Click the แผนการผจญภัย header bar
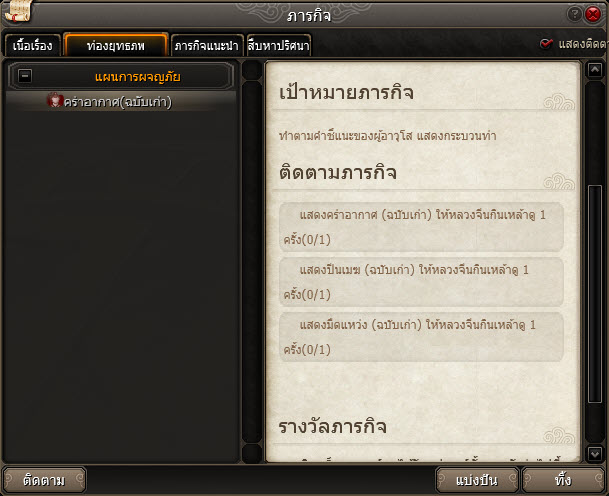 (121, 76)
